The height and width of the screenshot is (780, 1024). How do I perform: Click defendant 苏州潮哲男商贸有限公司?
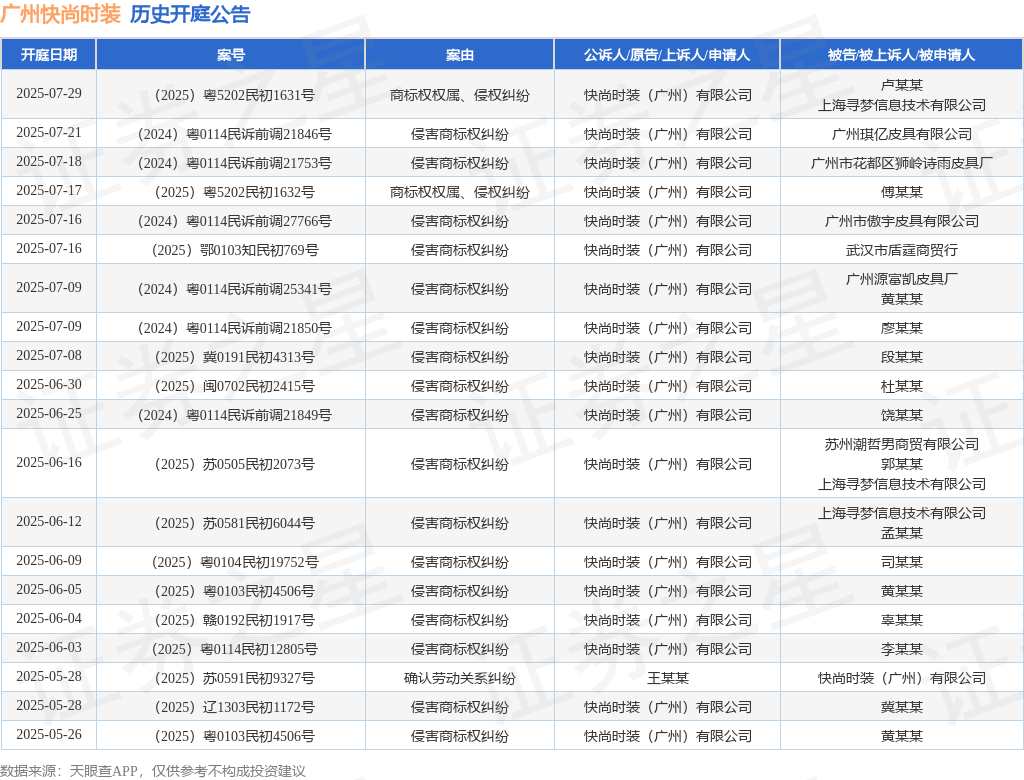point(902,444)
